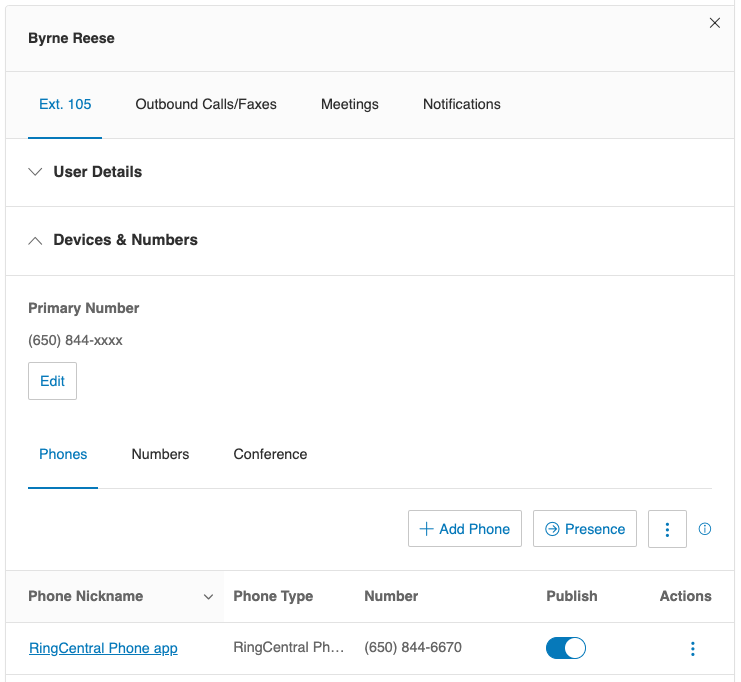Click the Add Phone button
Viewport: 741px width, 682px height.
(x=465, y=529)
